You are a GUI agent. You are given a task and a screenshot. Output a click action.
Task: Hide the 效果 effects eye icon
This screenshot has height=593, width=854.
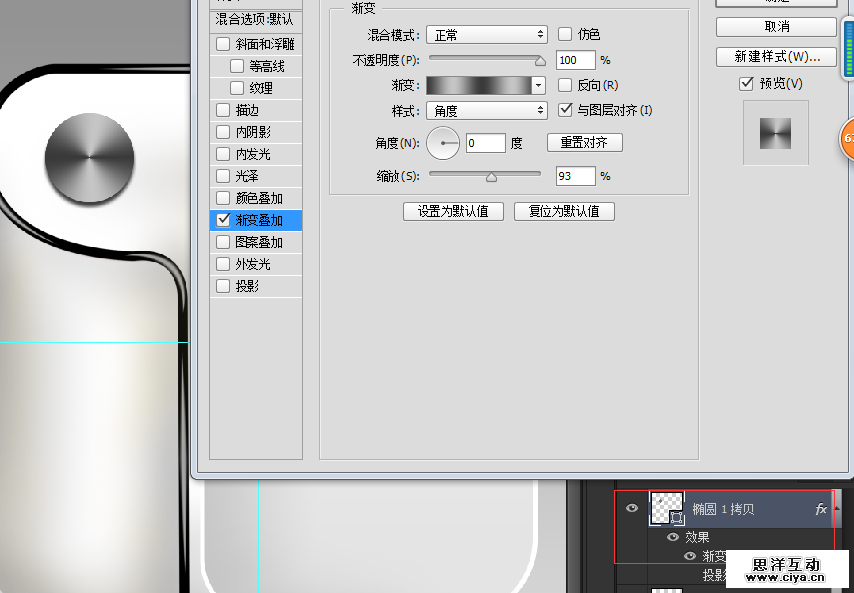point(673,538)
